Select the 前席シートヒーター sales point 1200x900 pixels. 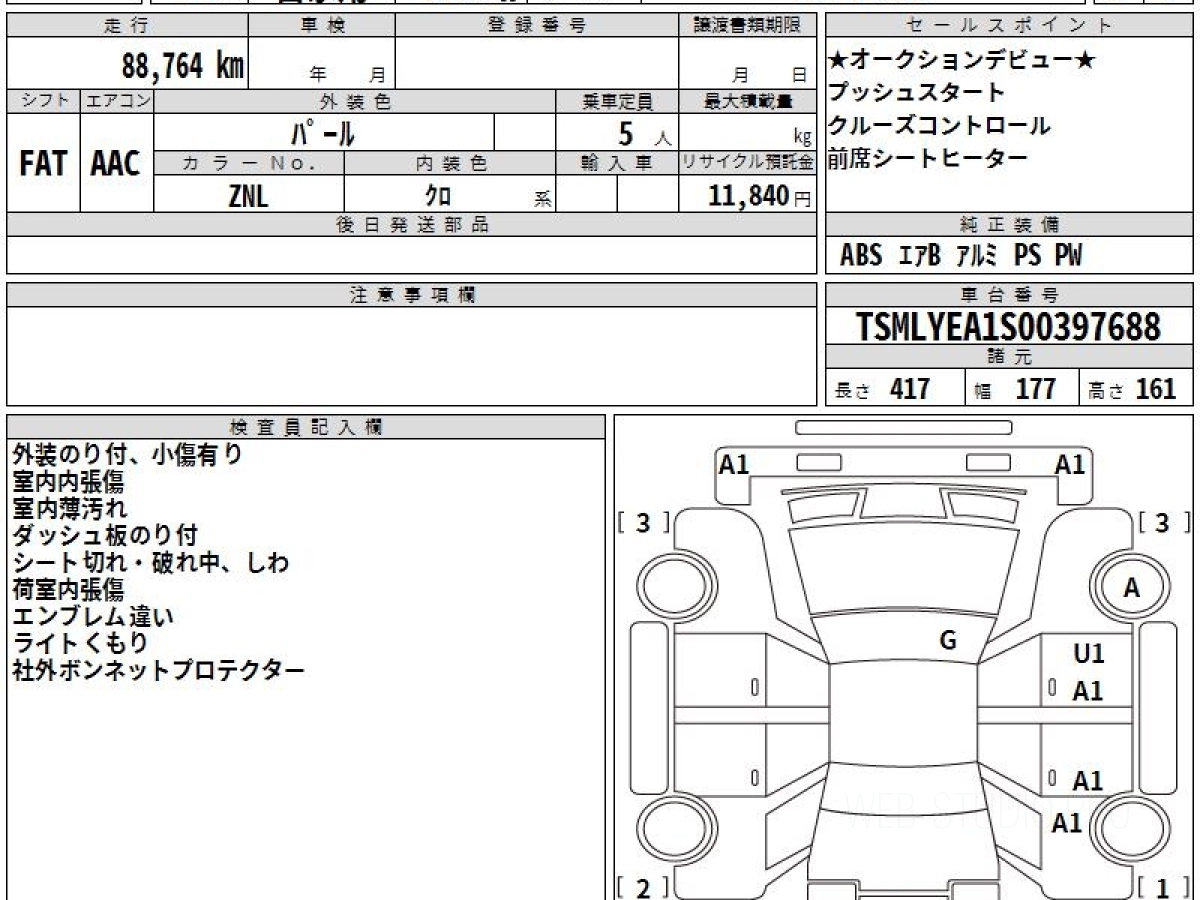tap(927, 159)
